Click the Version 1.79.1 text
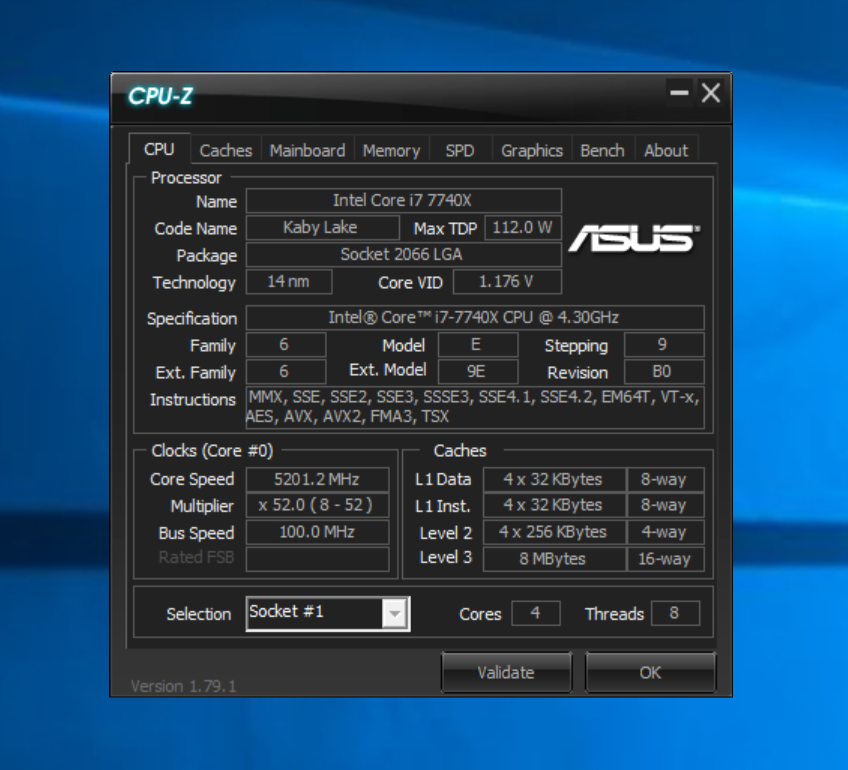Viewport: 848px width, 770px height. [183, 686]
